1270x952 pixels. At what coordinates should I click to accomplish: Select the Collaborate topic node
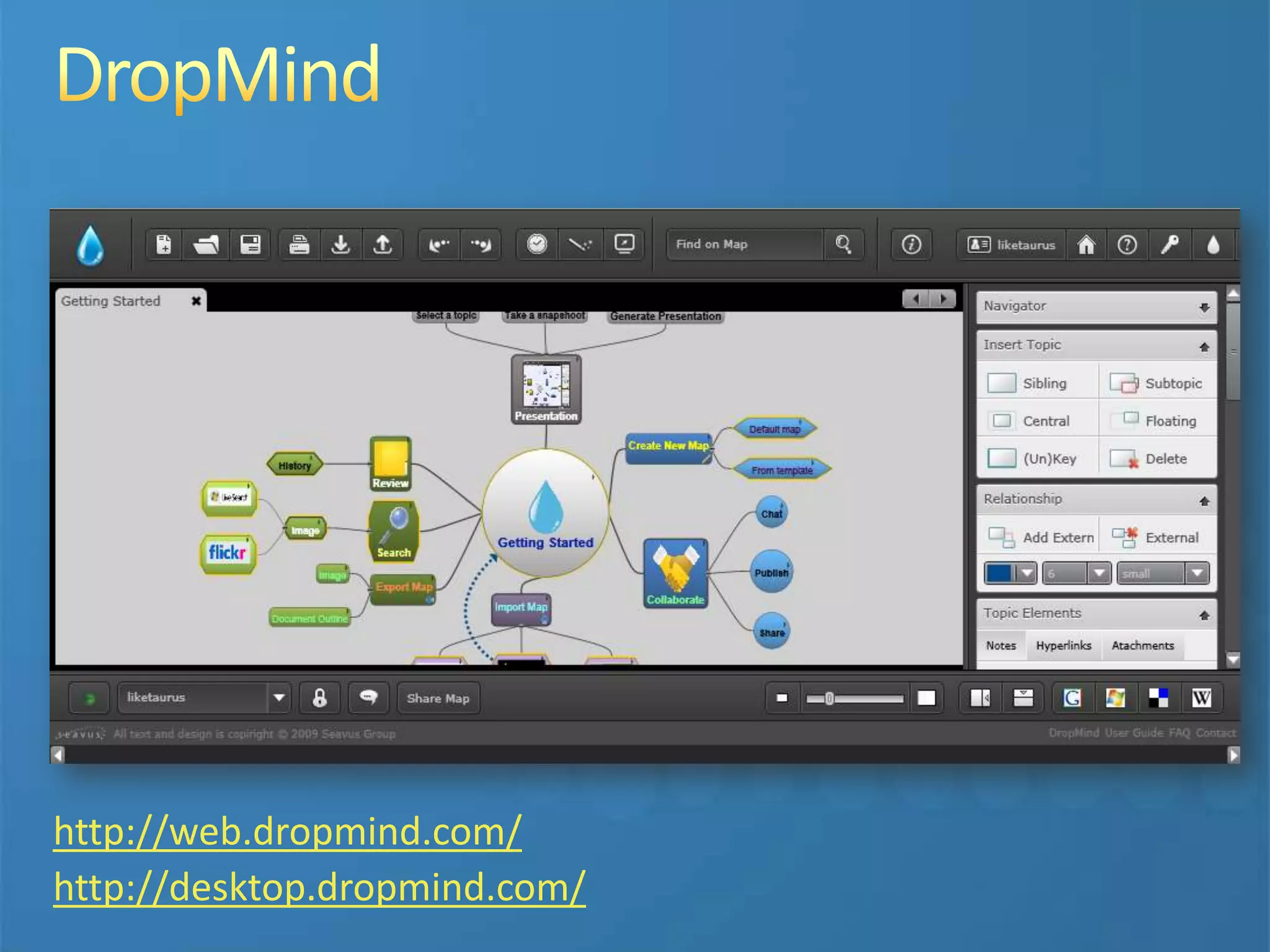point(675,573)
